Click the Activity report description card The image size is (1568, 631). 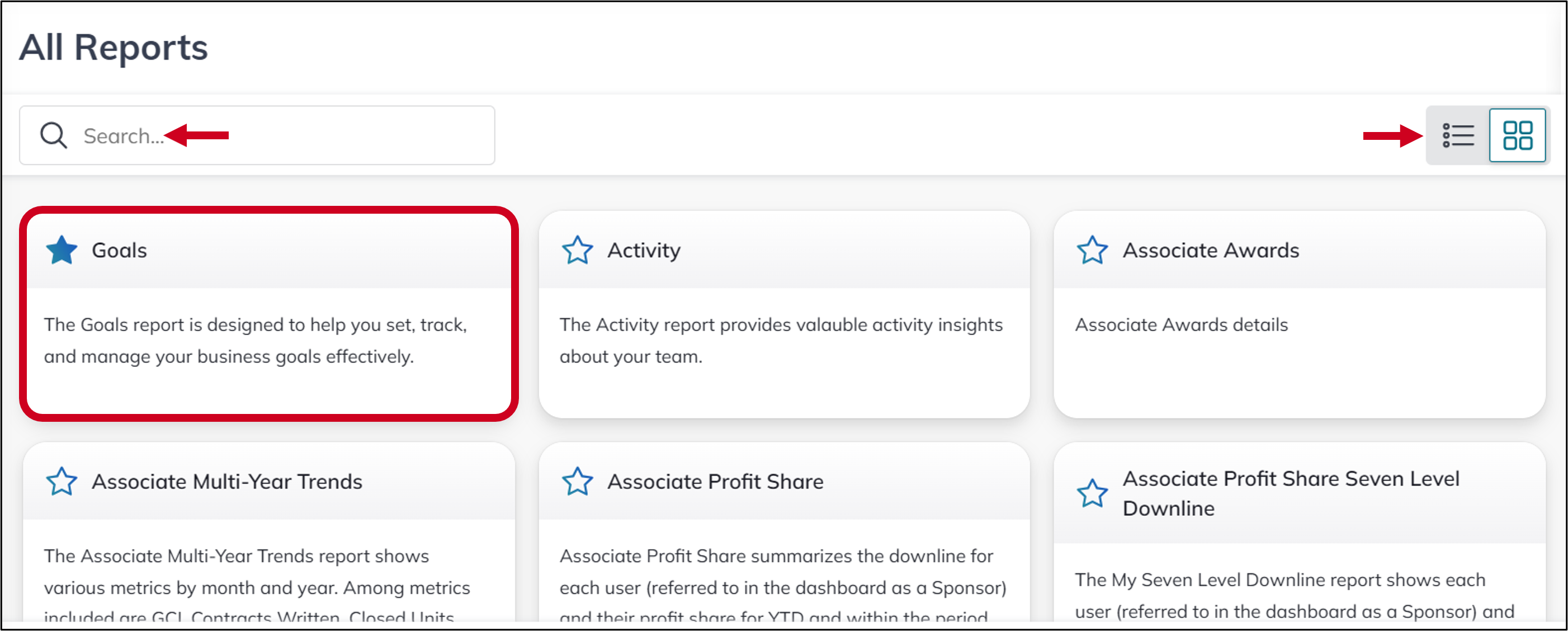(x=780, y=341)
